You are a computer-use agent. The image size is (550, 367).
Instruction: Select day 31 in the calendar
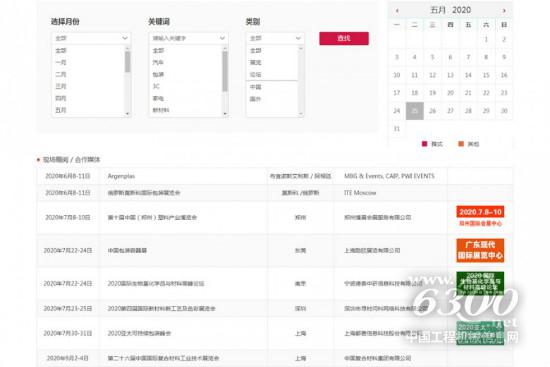pos(397,129)
